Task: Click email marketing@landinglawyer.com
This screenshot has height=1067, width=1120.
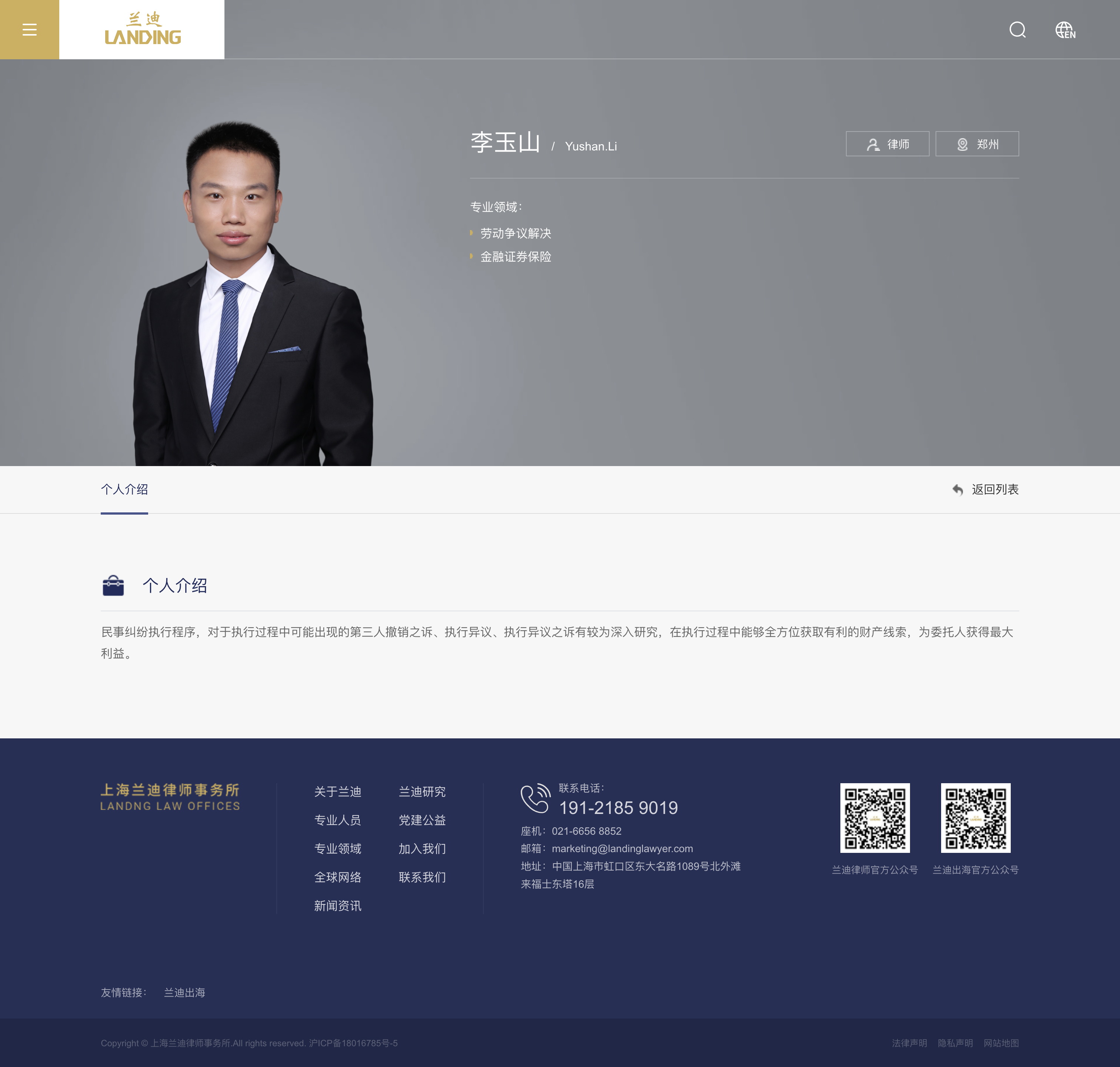Action: click(623, 848)
